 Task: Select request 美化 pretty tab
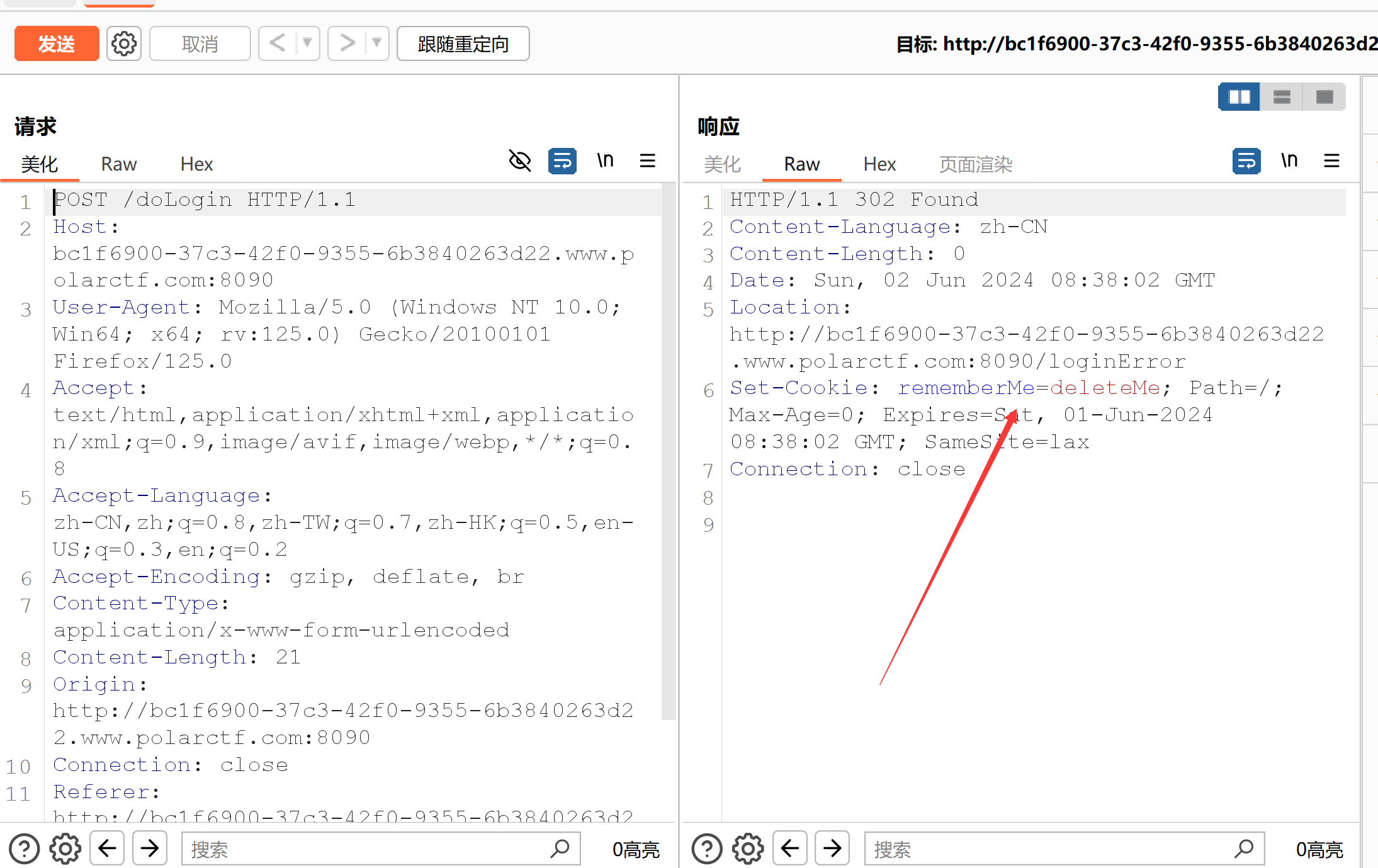point(40,164)
